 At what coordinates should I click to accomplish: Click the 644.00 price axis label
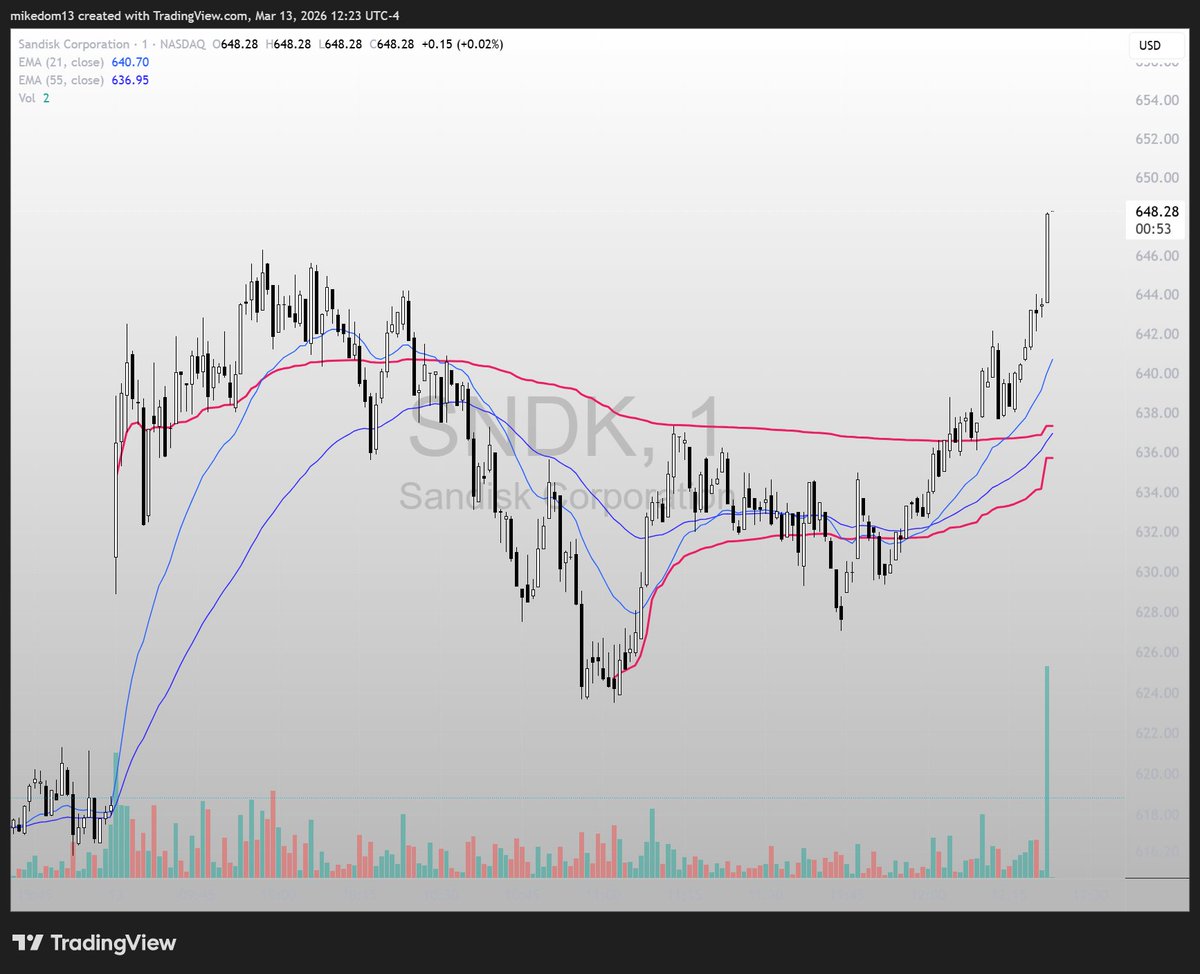click(1156, 295)
